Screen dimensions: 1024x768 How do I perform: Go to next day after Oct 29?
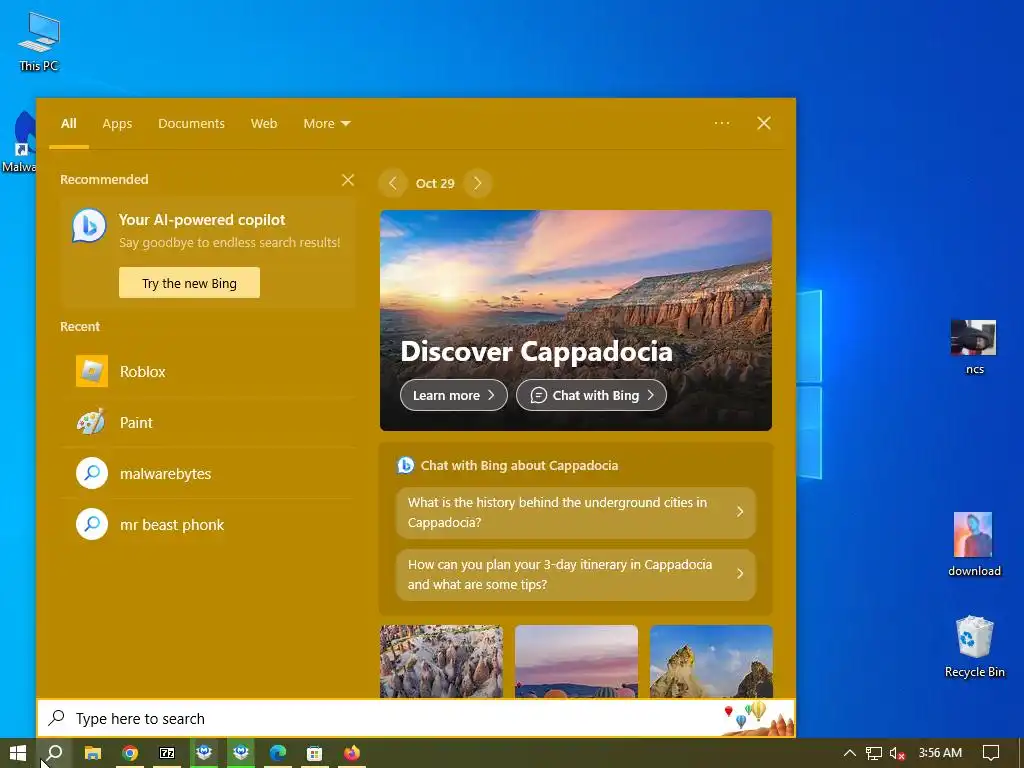coord(477,183)
